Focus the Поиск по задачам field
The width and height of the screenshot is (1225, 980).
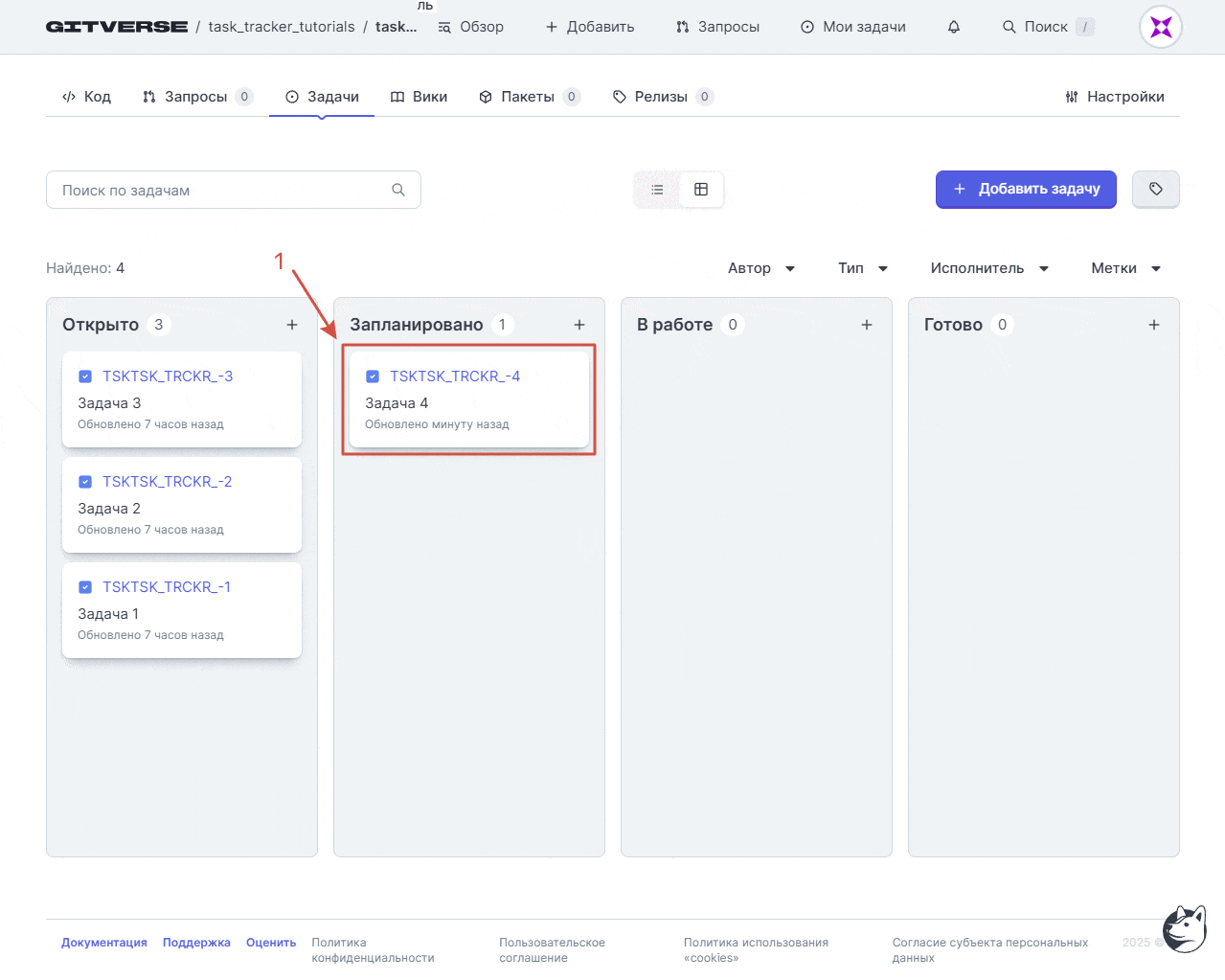click(234, 190)
